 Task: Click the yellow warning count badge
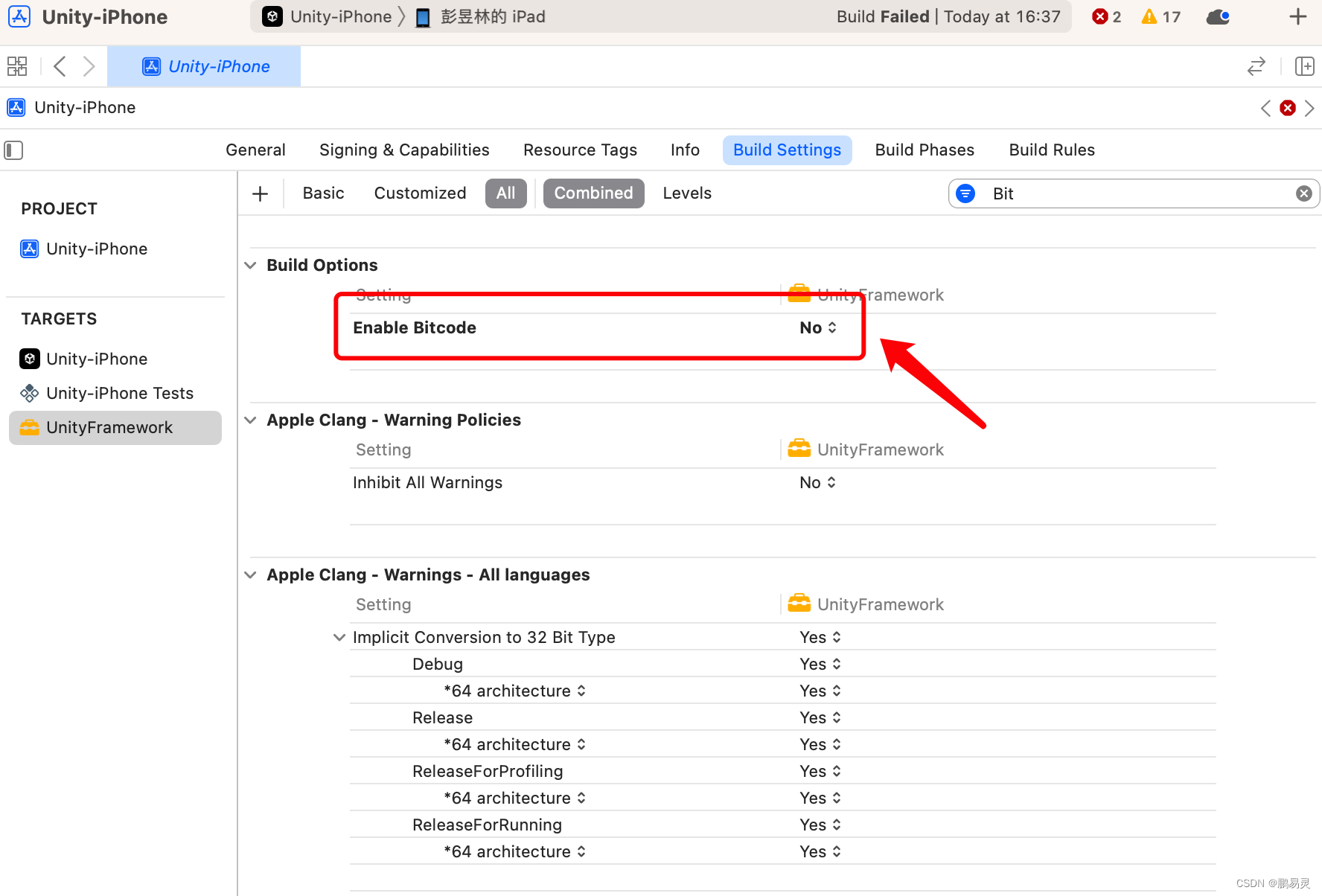1161,16
